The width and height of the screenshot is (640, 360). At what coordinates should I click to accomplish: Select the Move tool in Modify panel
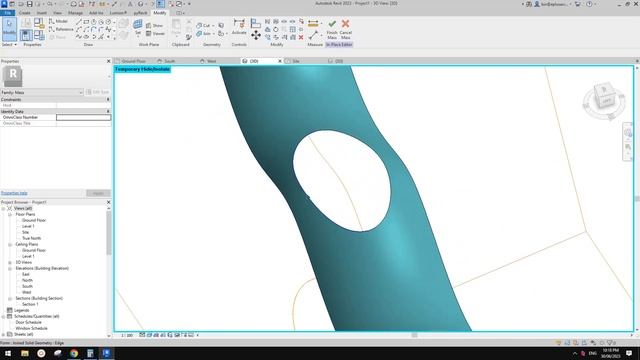pos(256,36)
